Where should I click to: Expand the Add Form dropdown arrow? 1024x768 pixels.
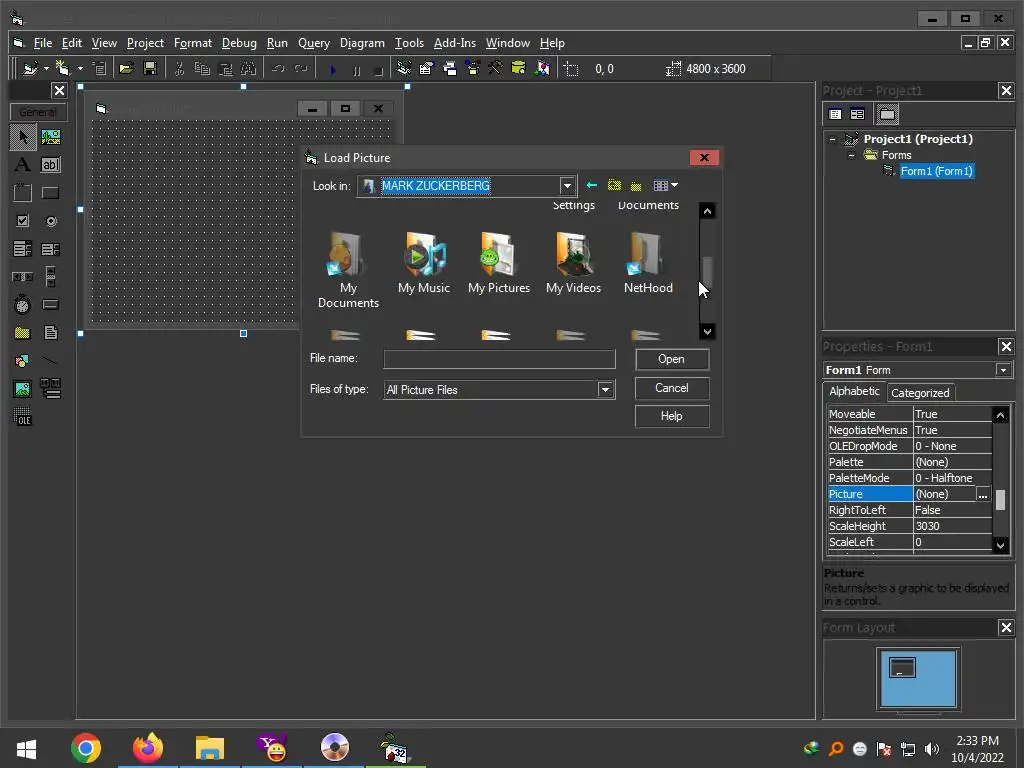(x=80, y=69)
